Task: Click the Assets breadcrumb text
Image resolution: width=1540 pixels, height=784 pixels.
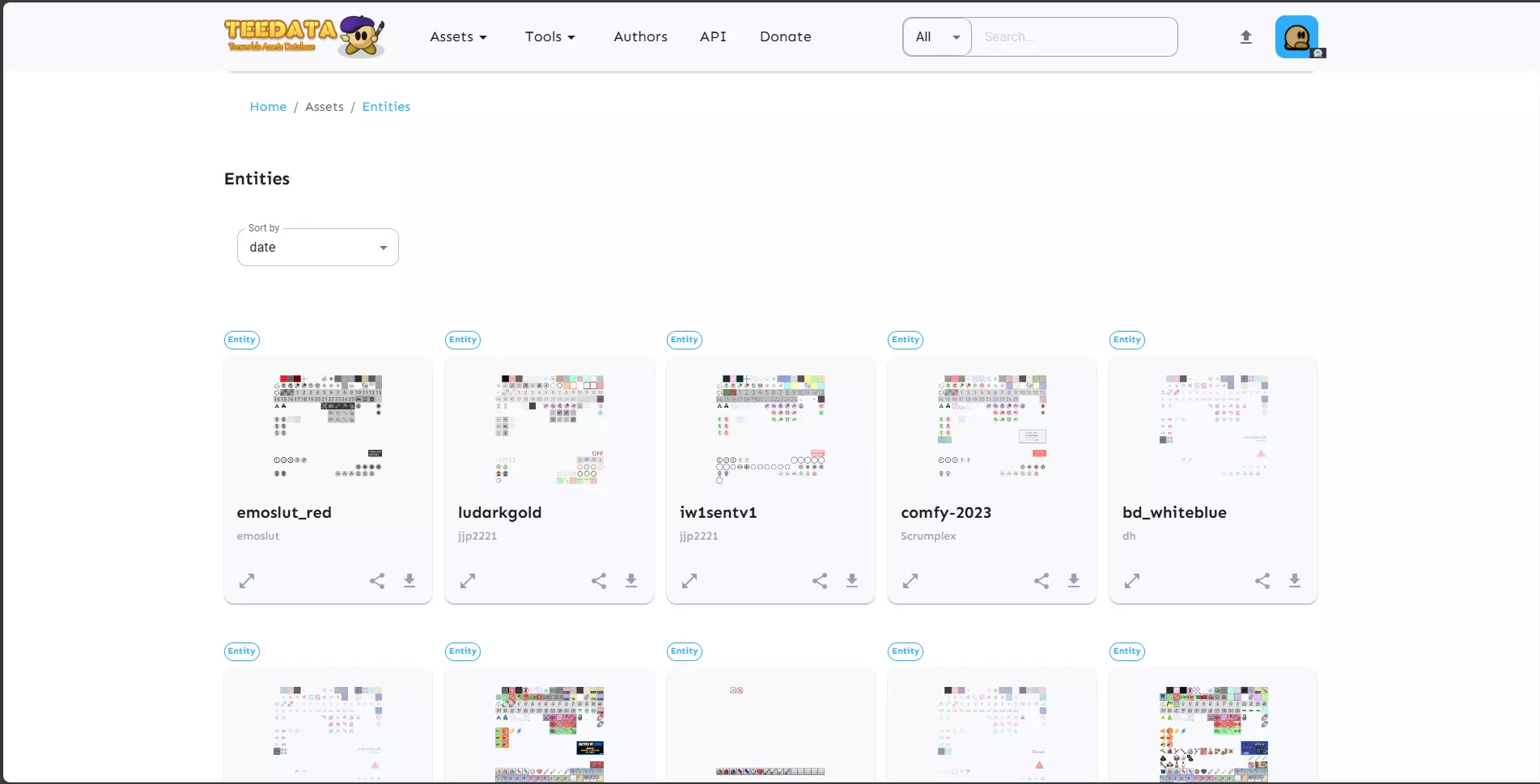Action: pos(325,107)
